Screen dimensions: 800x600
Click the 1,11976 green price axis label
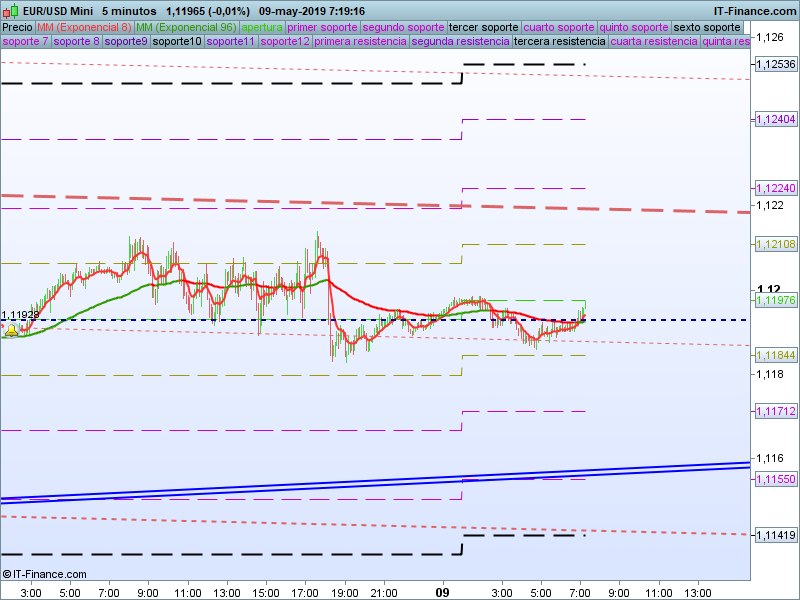coord(775,300)
